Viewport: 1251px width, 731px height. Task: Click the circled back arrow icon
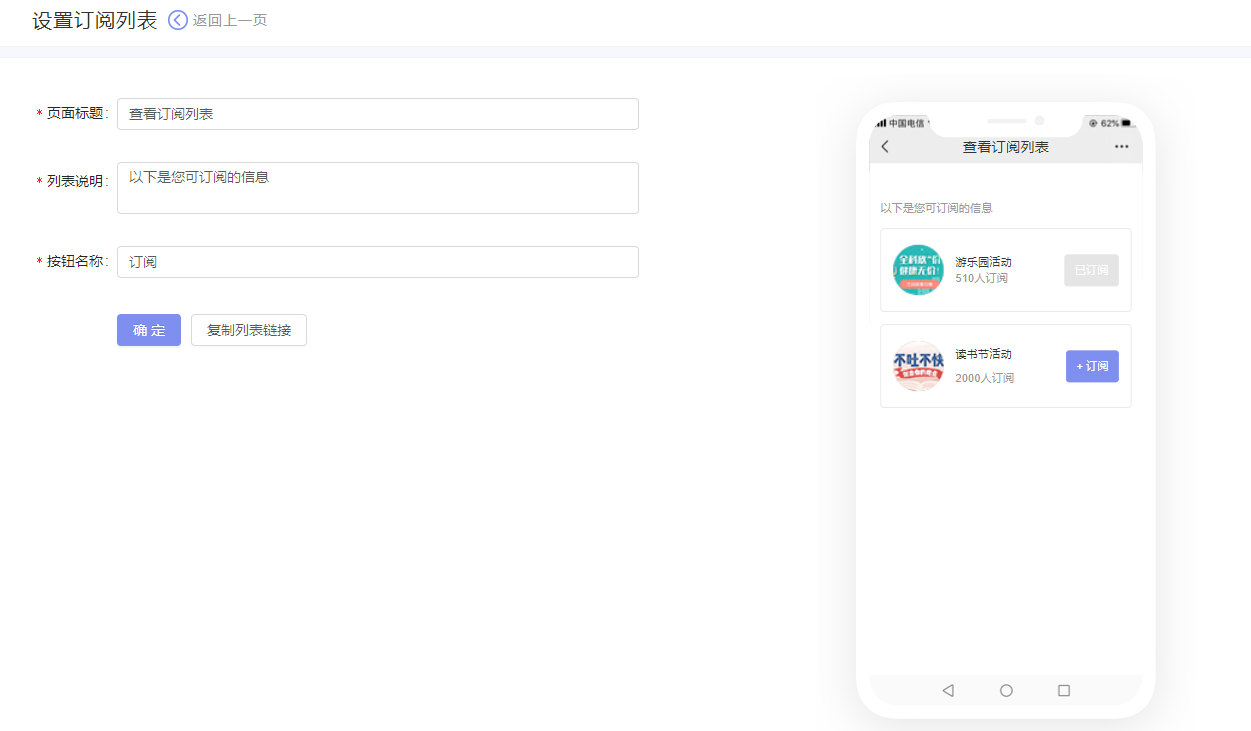[178, 20]
